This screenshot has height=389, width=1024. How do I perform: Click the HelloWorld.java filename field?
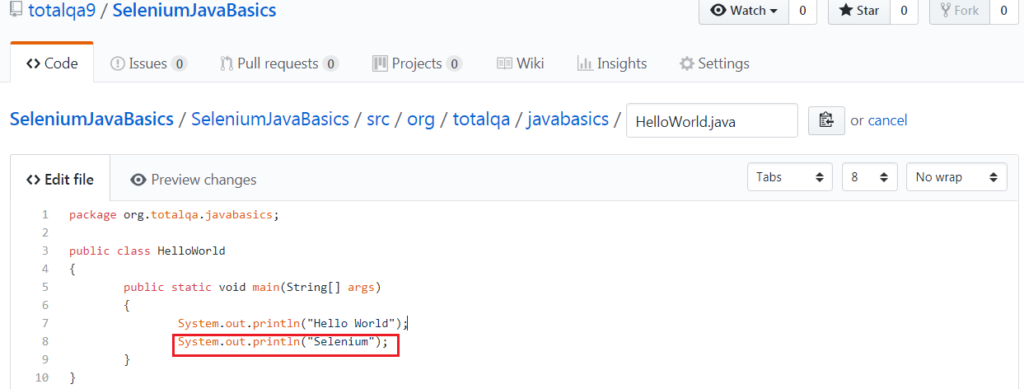pos(712,121)
